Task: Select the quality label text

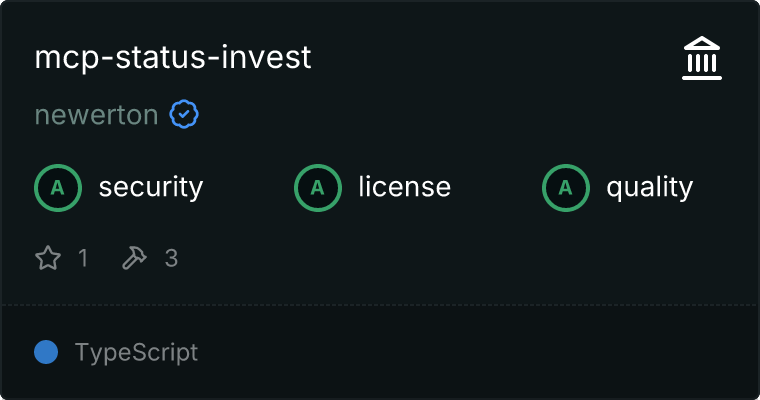Action: point(649,187)
